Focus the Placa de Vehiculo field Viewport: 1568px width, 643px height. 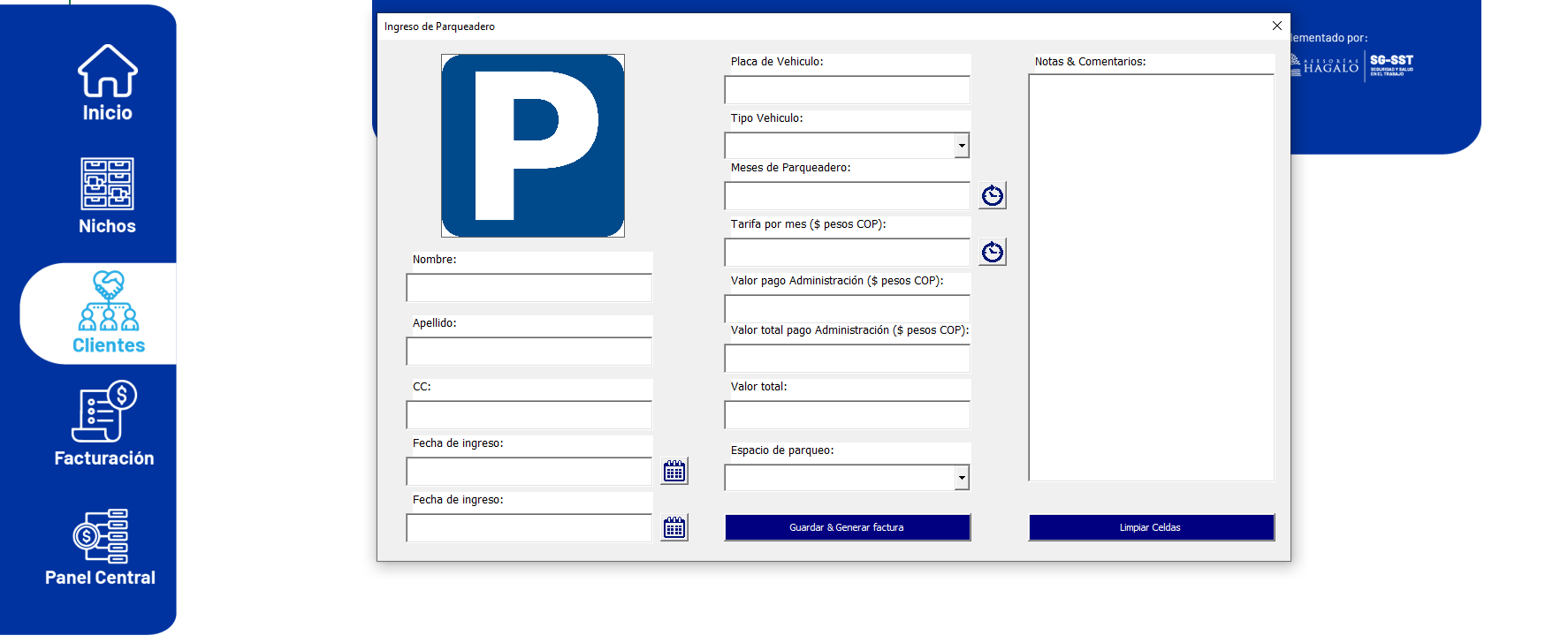(x=848, y=90)
